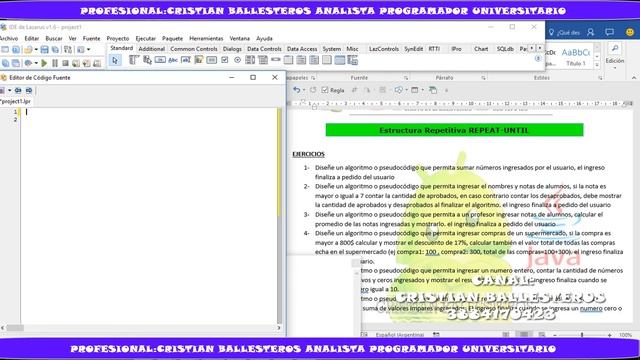Open the open-file dropdown arrow in Lazarus

pos(36,49)
